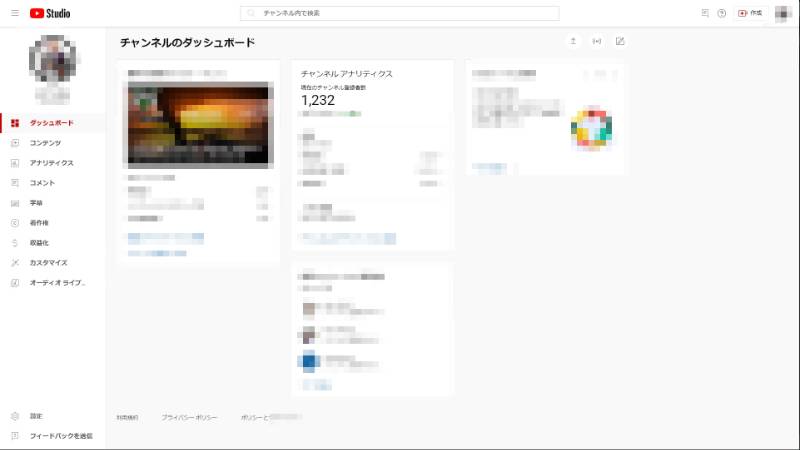This screenshot has height=450, width=800.
Task: Click the comments icon in sidebar
Action: pos(15,183)
